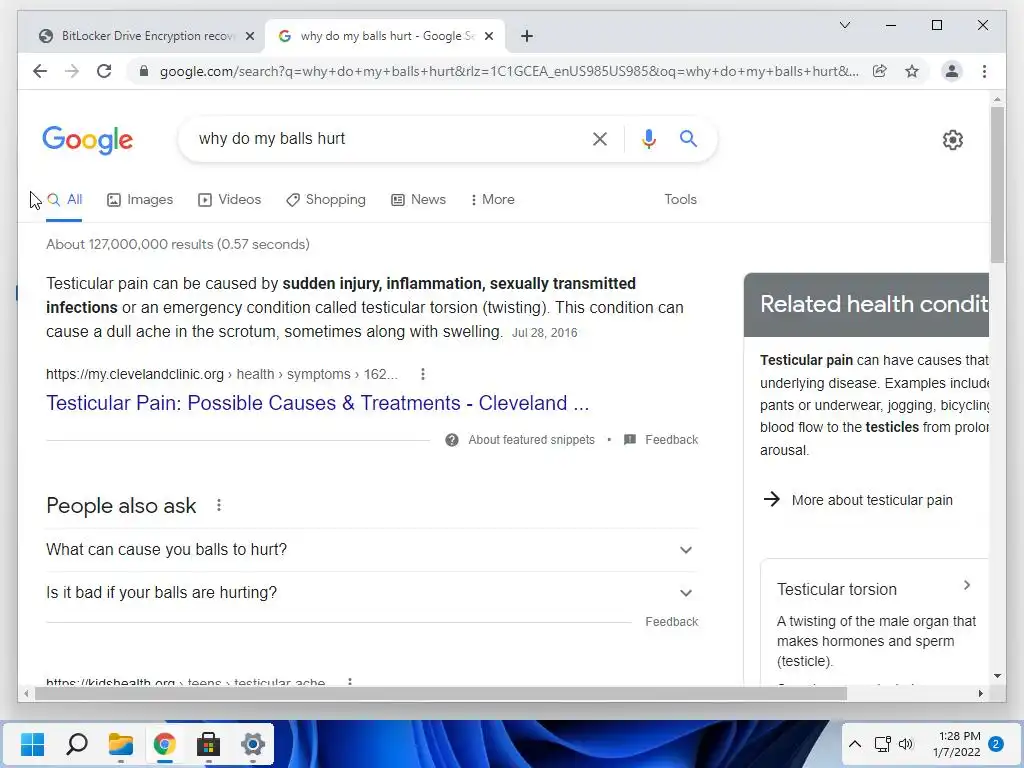Switch to Videos results

coord(230,200)
